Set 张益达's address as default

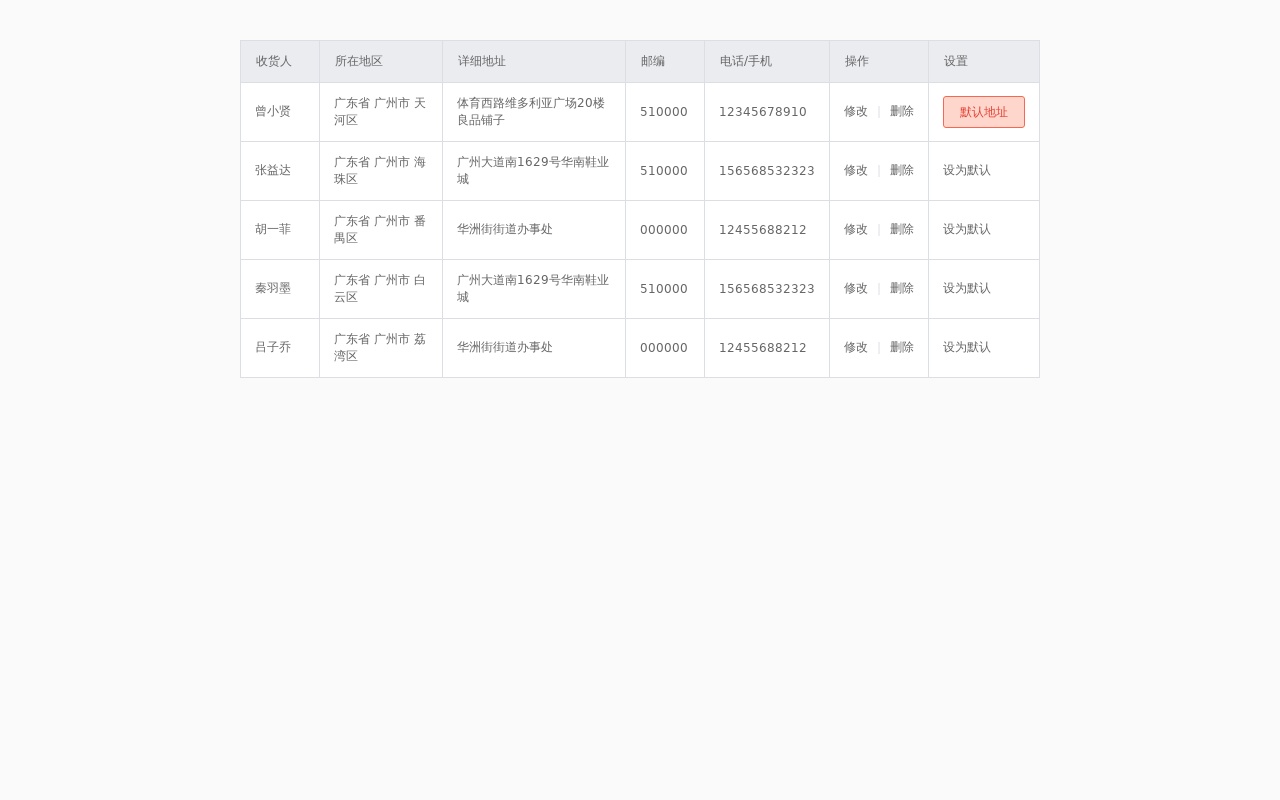click(x=967, y=170)
